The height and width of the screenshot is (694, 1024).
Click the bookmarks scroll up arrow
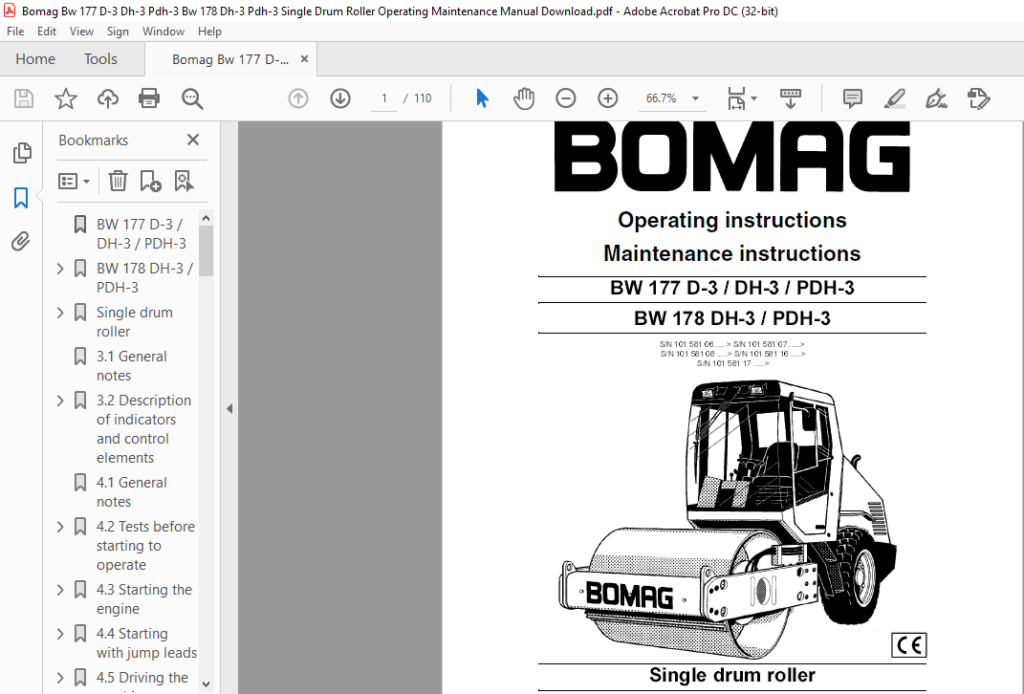[x=206, y=218]
